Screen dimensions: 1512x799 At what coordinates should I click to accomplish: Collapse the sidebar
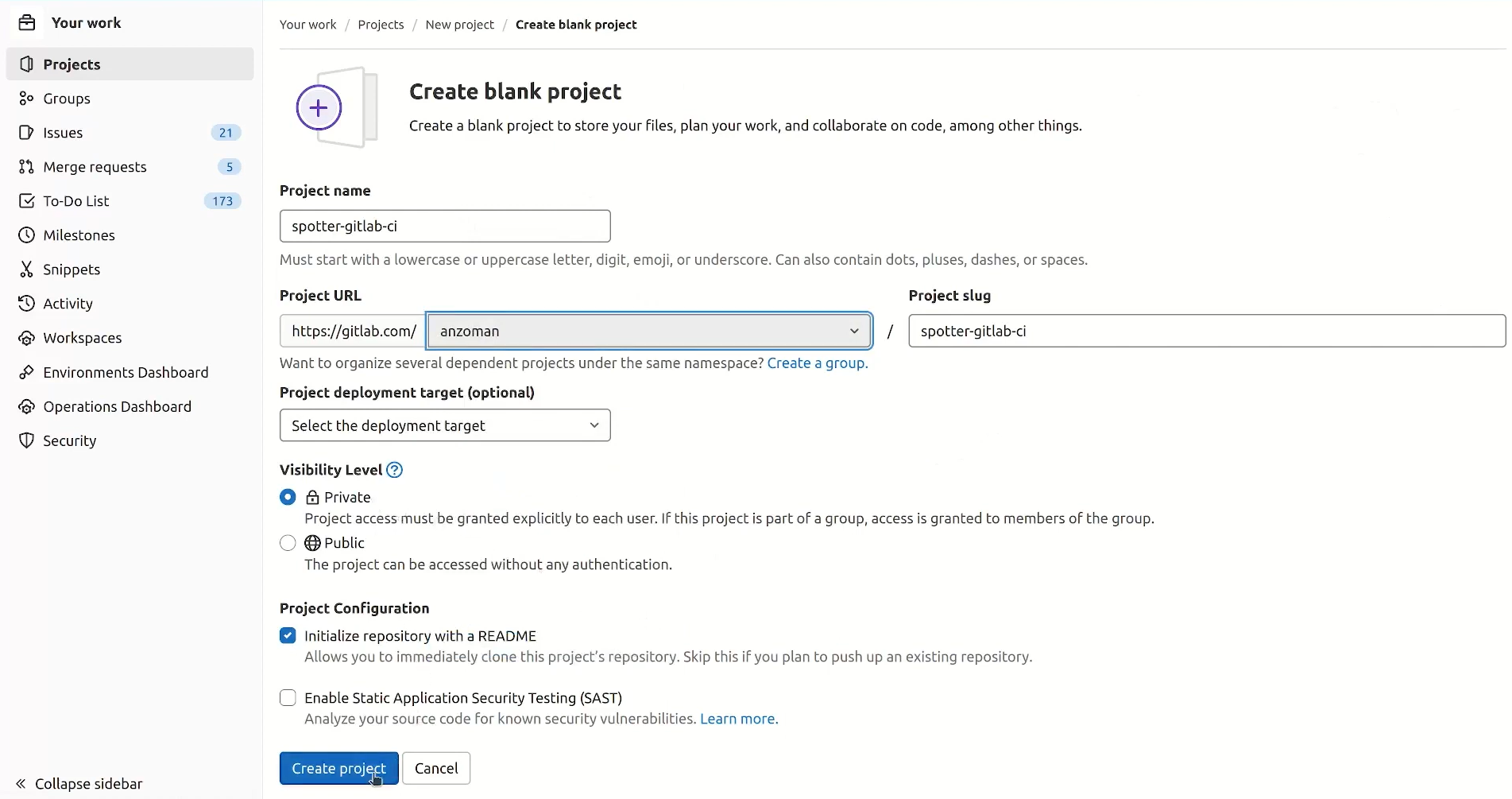[79, 784]
